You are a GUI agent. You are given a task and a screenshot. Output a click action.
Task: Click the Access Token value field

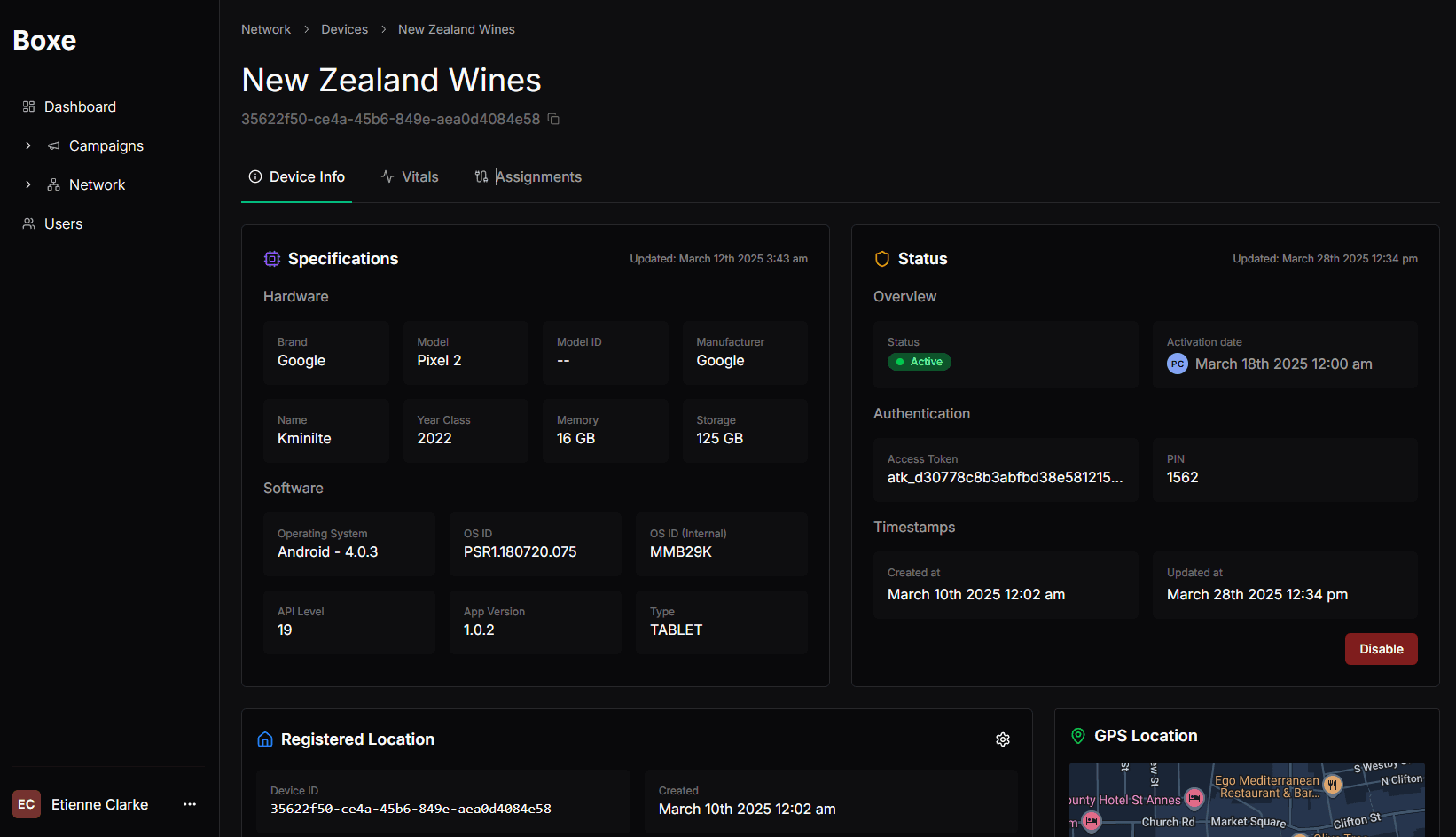1005,477
